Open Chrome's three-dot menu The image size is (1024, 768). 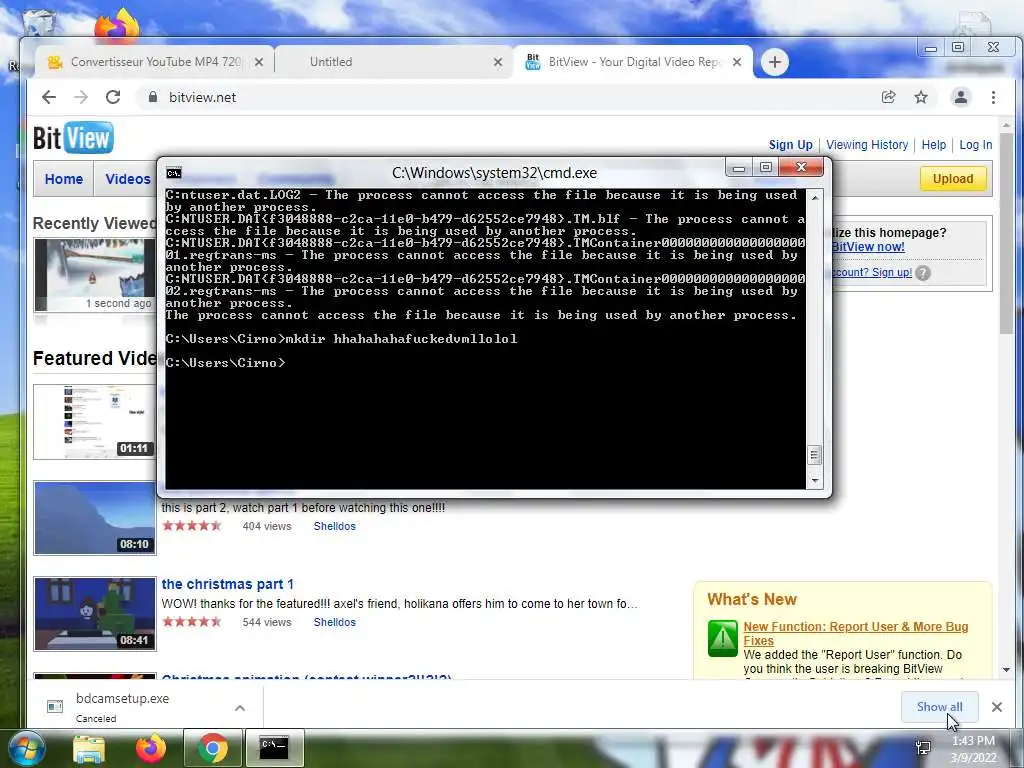coord(993,97)
